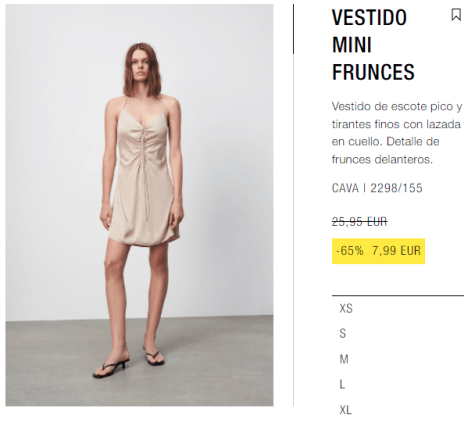
Task: Click the divider line above the sizes
Action: pos(398,295)
